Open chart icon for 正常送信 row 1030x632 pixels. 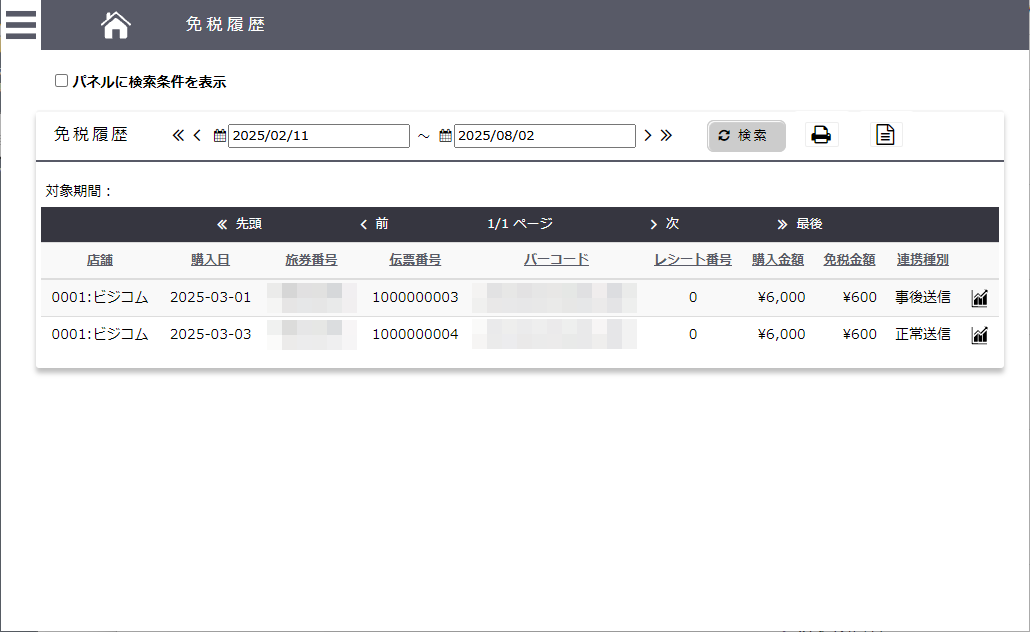(x=979, y=335)
